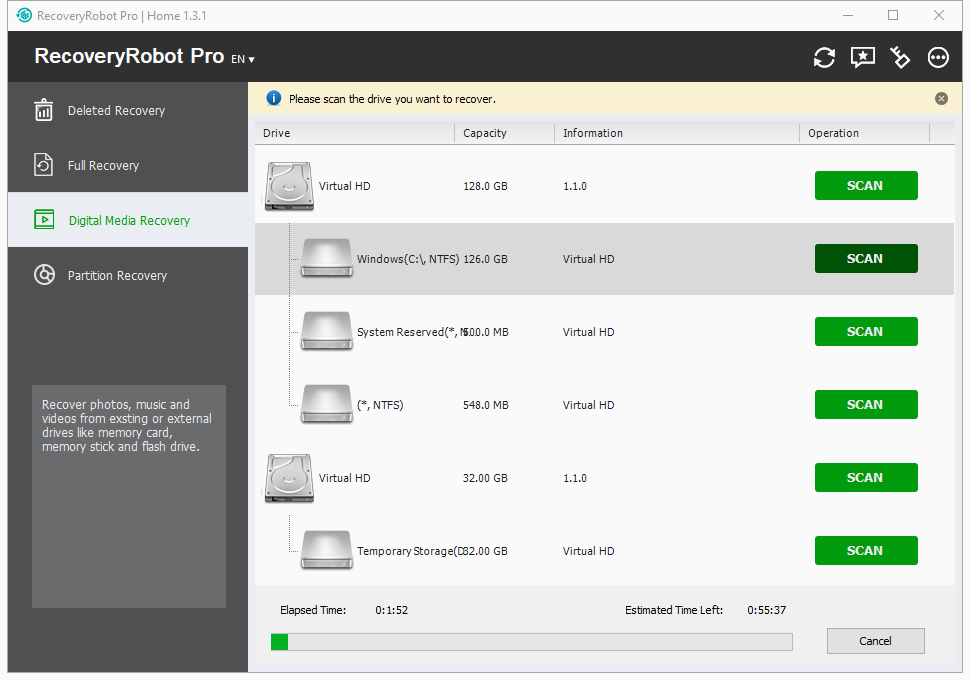This screenshot has height=680, width=970.
Task: Open the feedback star chat icon
Action: (862, 58)
